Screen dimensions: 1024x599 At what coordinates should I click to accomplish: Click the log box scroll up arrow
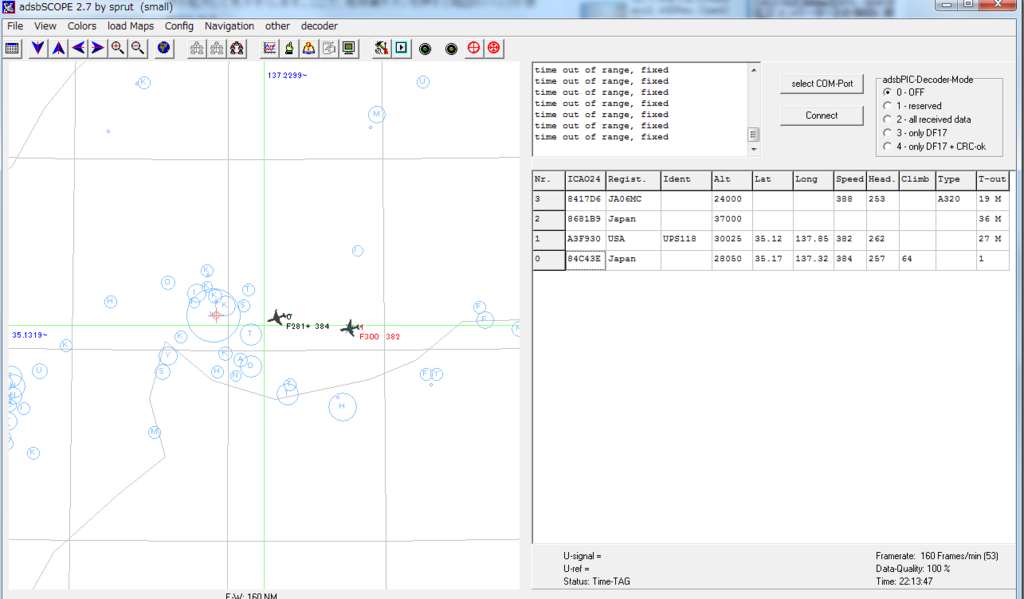tap(754, 70)
